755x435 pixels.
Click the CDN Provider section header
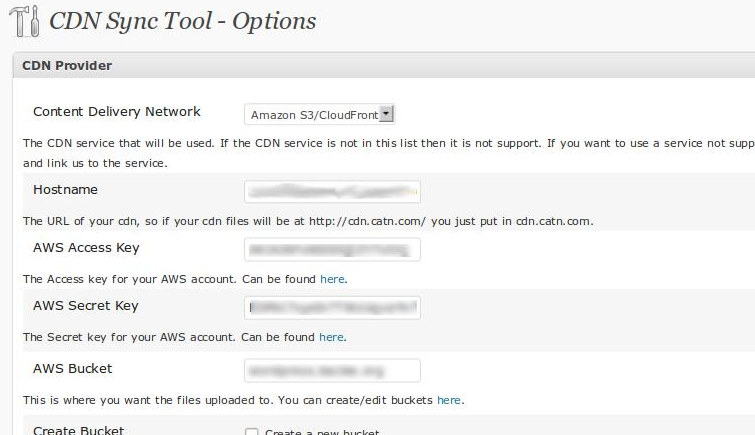384,66
